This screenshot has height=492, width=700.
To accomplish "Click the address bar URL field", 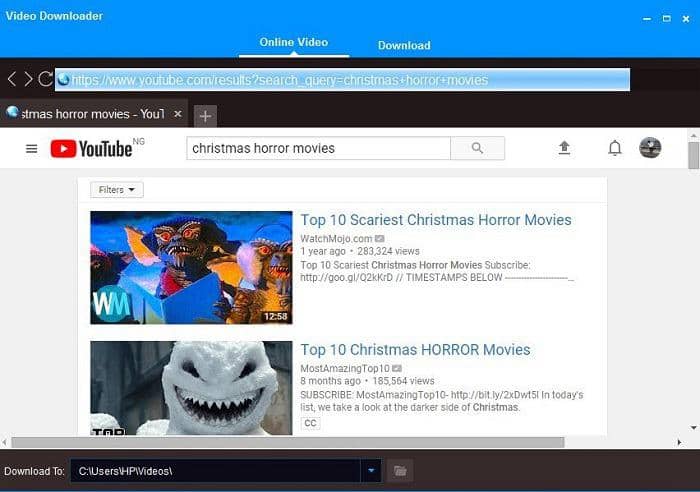I will (x=342, y=80).
